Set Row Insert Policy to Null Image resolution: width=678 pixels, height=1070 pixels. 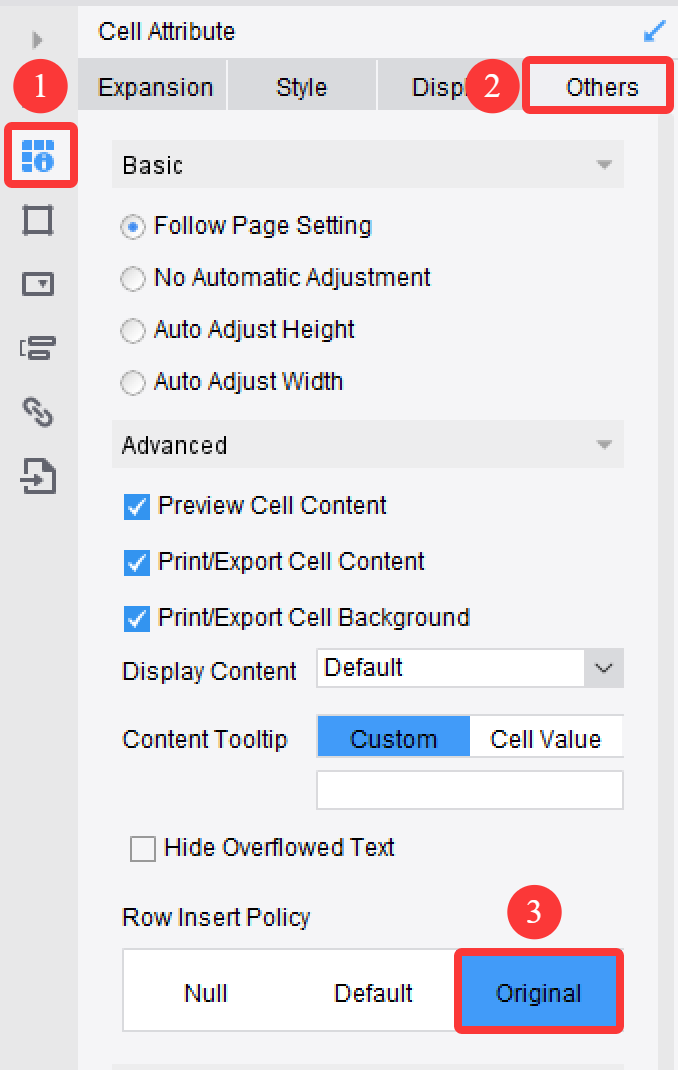(x=203, y=993)
